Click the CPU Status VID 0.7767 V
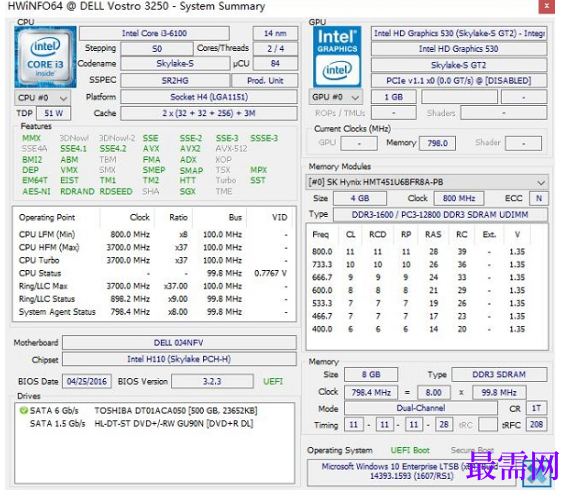 pyautogui.click(x=270, y=273)
